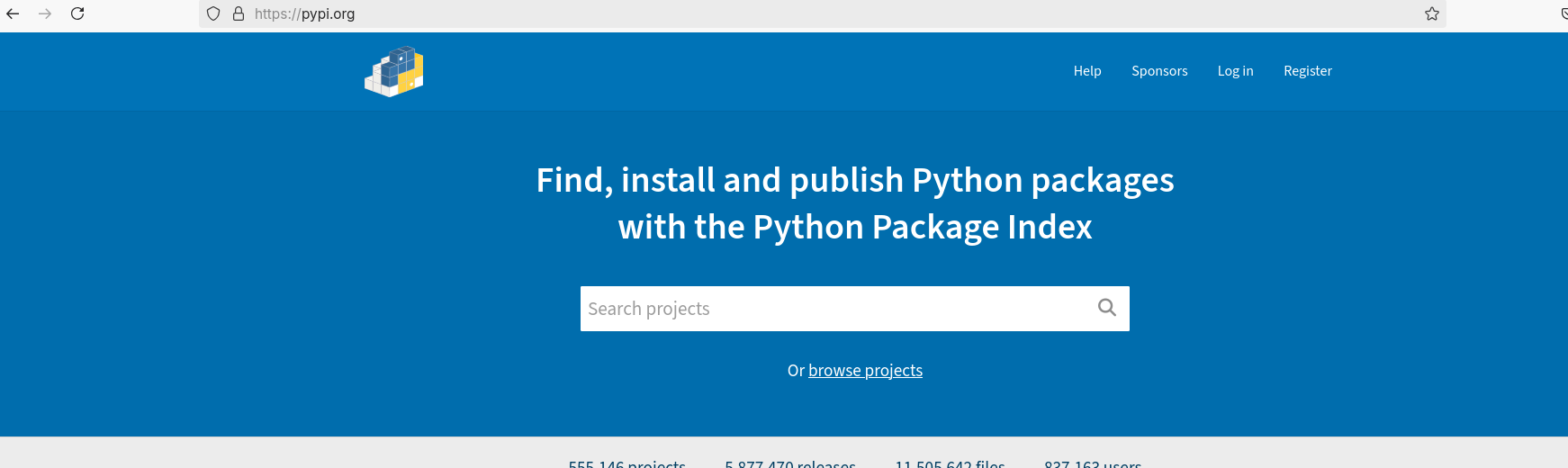
Task: Click the browser forward arrow
Action: click(45, 13)
